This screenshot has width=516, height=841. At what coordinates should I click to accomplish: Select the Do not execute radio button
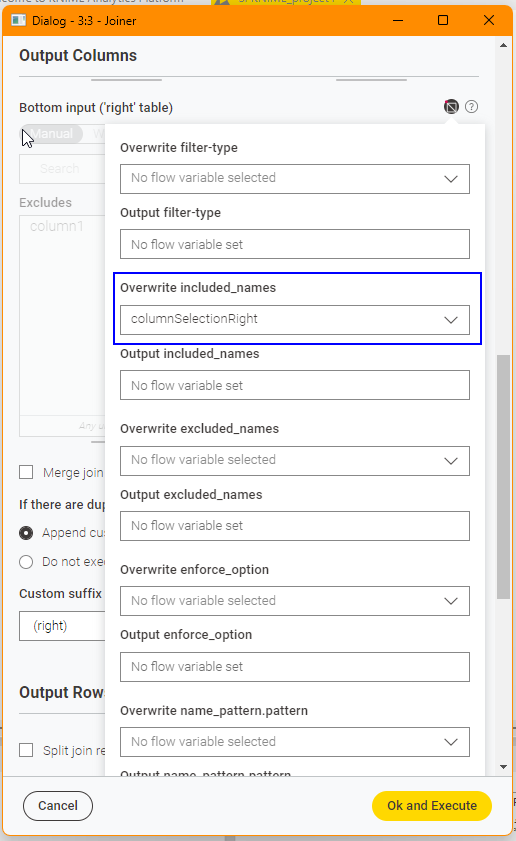[26, 562]
